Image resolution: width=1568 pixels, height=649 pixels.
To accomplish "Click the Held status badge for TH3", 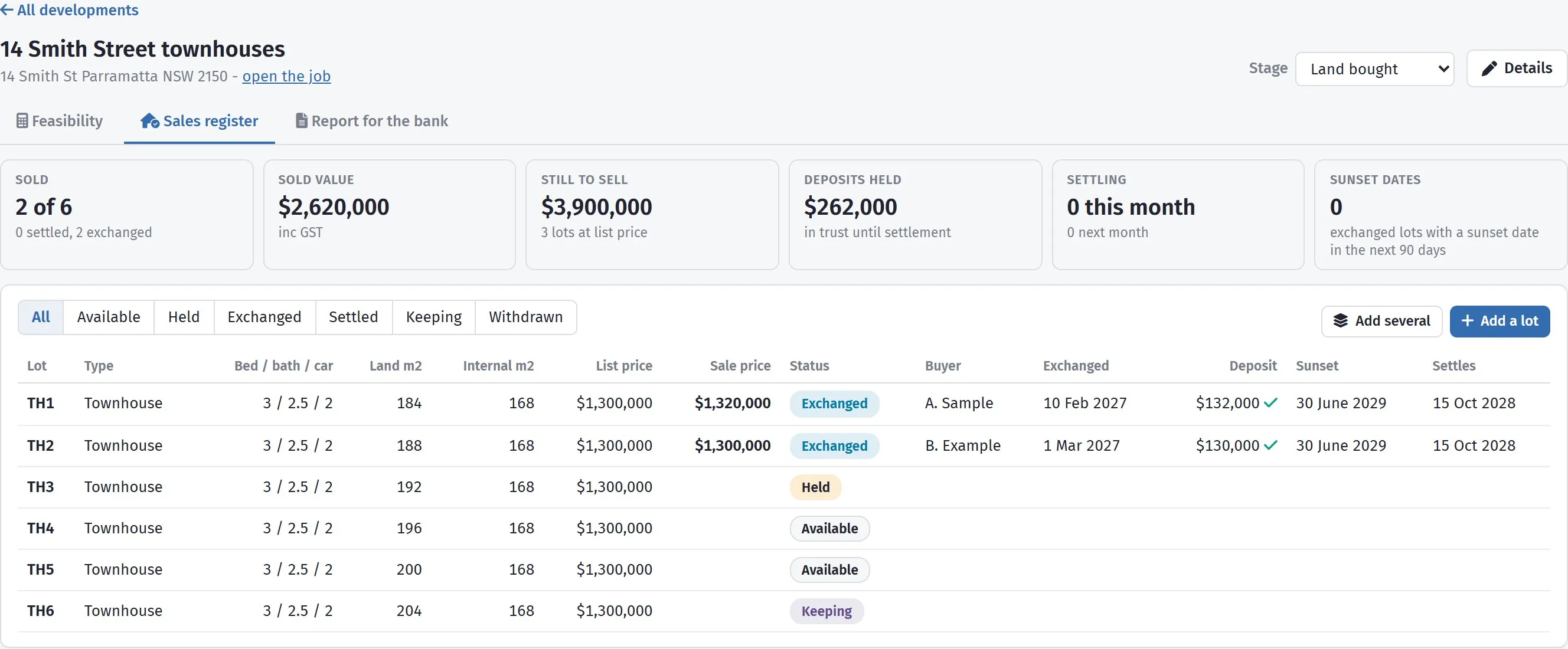I will pyautogui.click(x=816, y=487).
